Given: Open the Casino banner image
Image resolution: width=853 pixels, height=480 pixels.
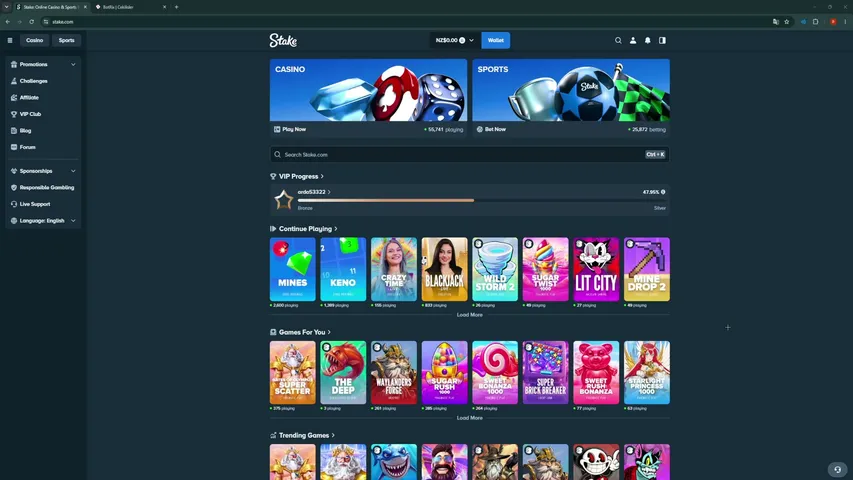Looking at the screenshot, I should [x=368, y=90].
